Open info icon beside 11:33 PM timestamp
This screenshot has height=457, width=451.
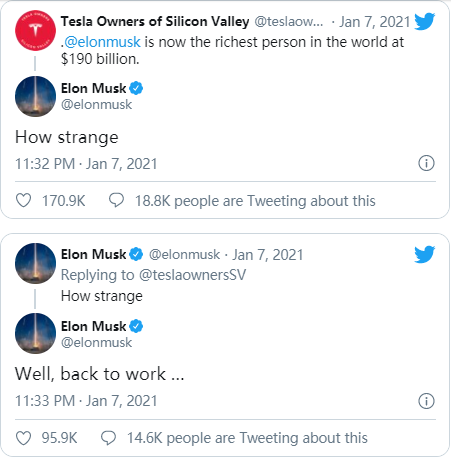coord(426,401)
